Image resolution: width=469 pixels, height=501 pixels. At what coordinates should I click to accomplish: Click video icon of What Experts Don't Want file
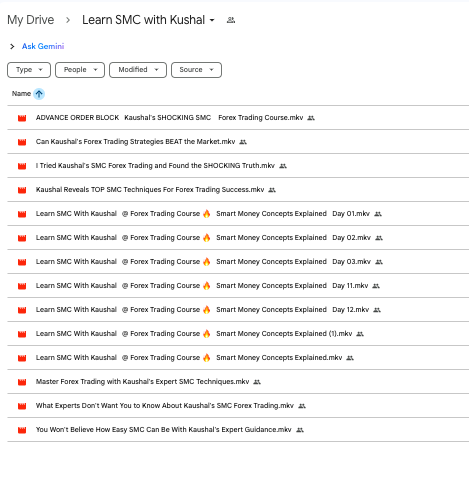point(22,406)
